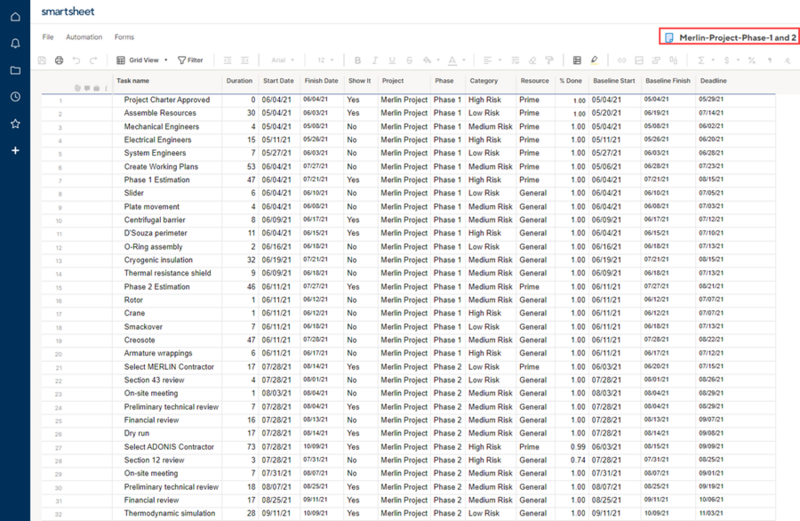The image size is (800, 521).
Task: Click the Percentage format icon
Action: tap(752, 60)
